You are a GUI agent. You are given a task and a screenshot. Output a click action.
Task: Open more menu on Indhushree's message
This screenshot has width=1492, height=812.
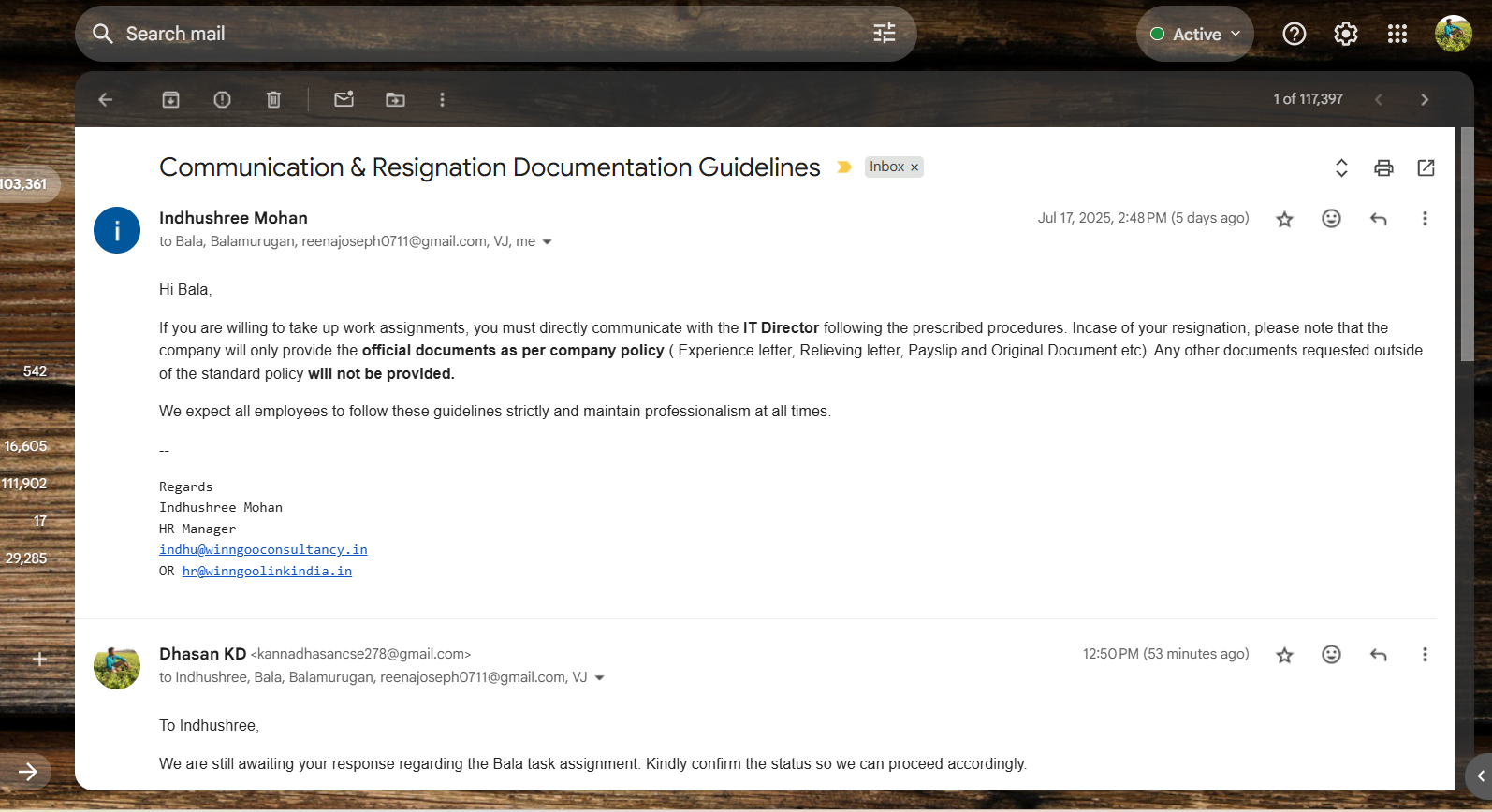1425,219
